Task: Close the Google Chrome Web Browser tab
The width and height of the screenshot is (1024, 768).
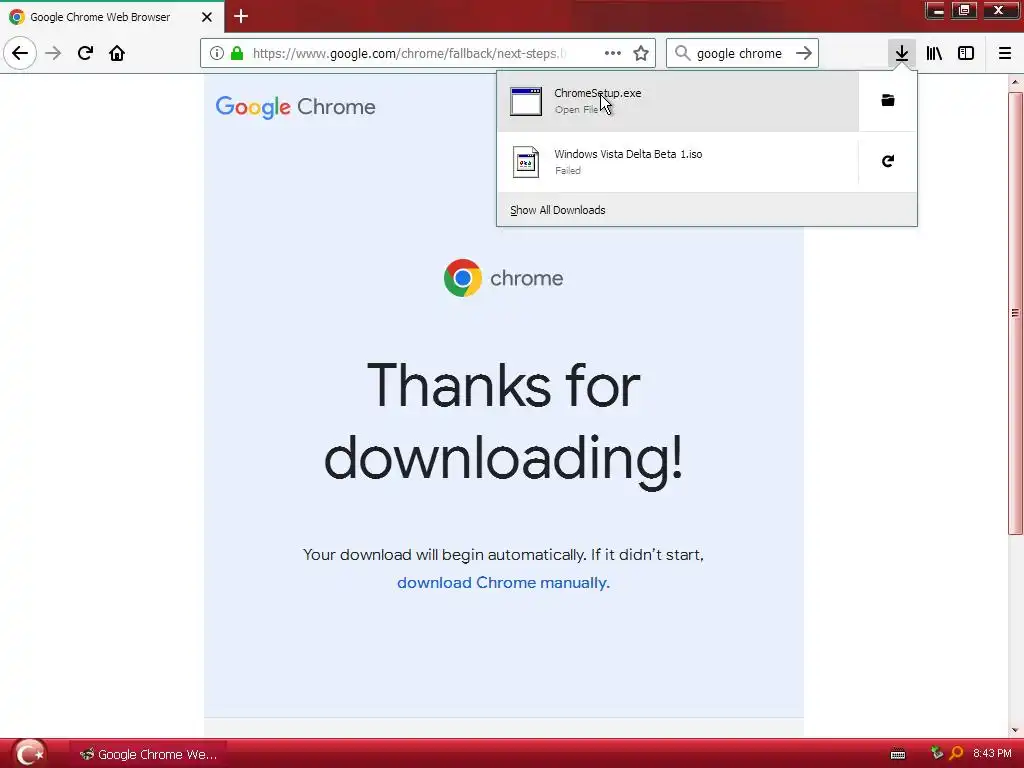Action: point(207,17)
